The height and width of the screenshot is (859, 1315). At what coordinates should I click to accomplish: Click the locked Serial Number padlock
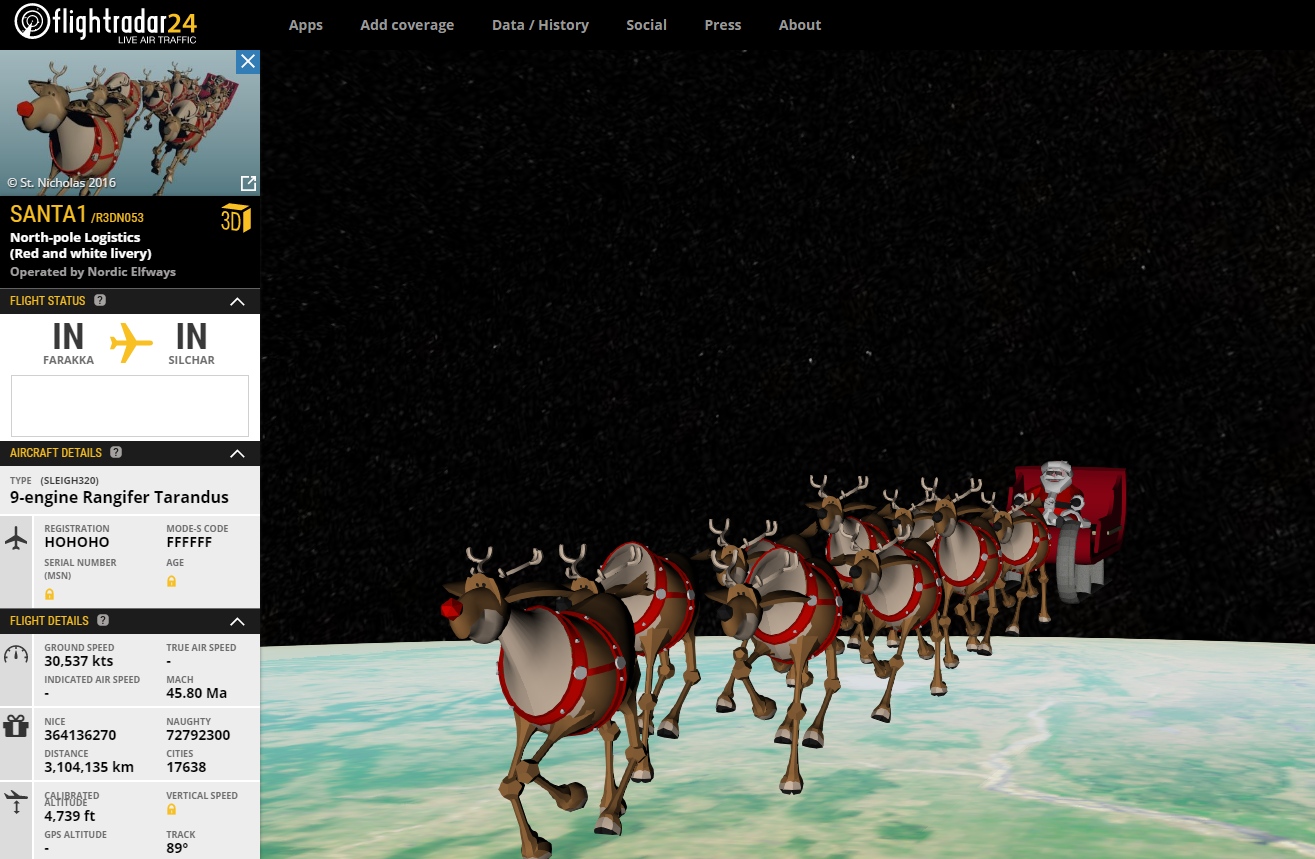coord(50,594)
